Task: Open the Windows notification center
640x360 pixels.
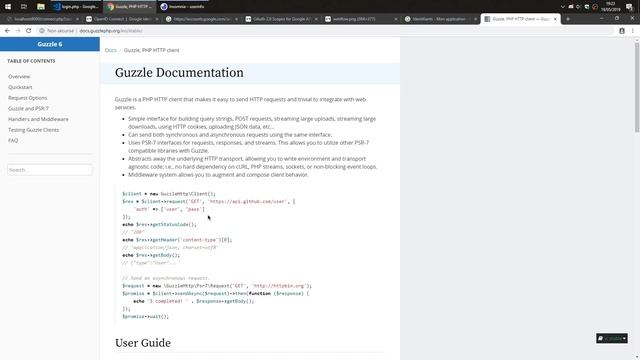Action: pos(629,7)
